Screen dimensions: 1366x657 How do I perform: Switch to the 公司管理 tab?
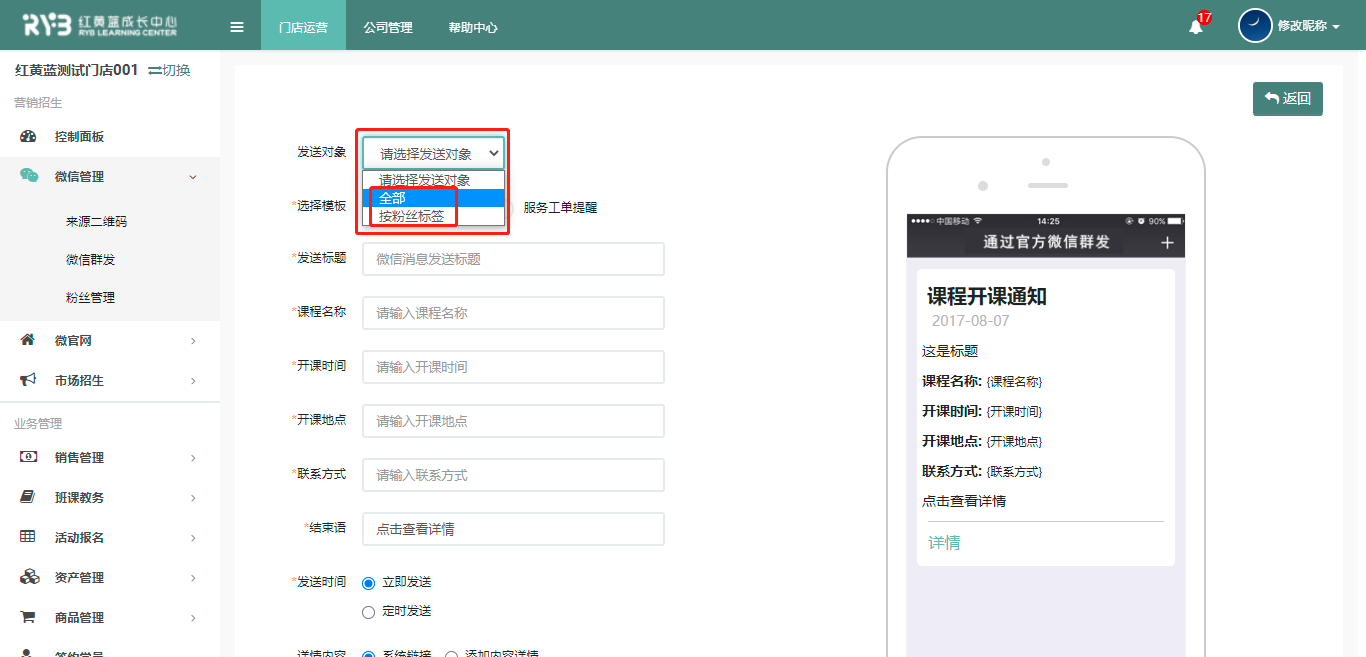pos(388,27)
